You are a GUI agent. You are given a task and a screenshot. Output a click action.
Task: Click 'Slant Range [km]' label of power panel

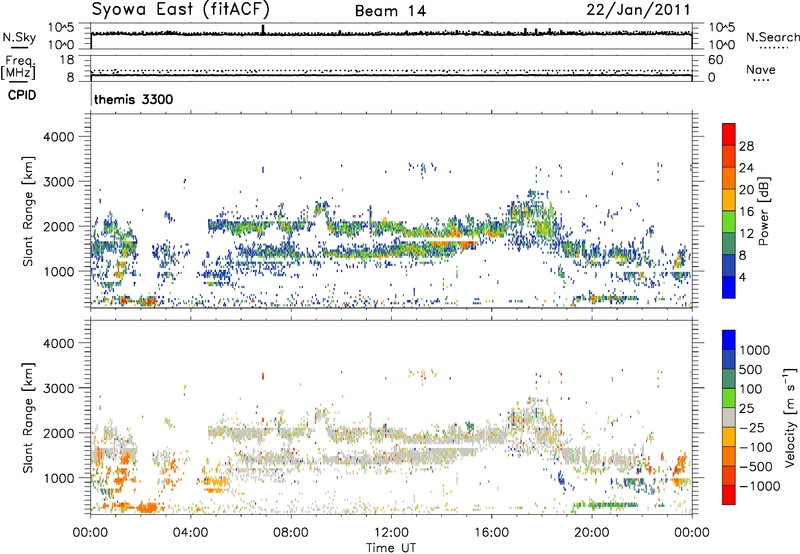click(28, 211)
